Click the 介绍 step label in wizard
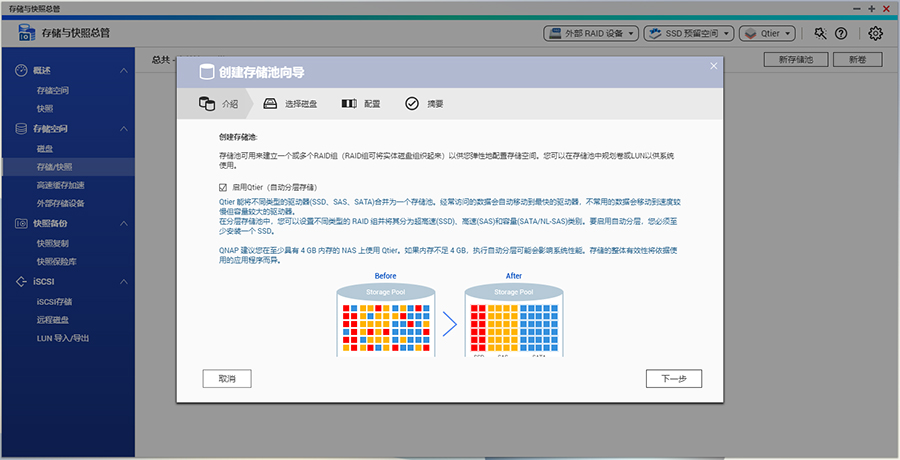Screen dimensions: 900x460 [x=230, y=104]
